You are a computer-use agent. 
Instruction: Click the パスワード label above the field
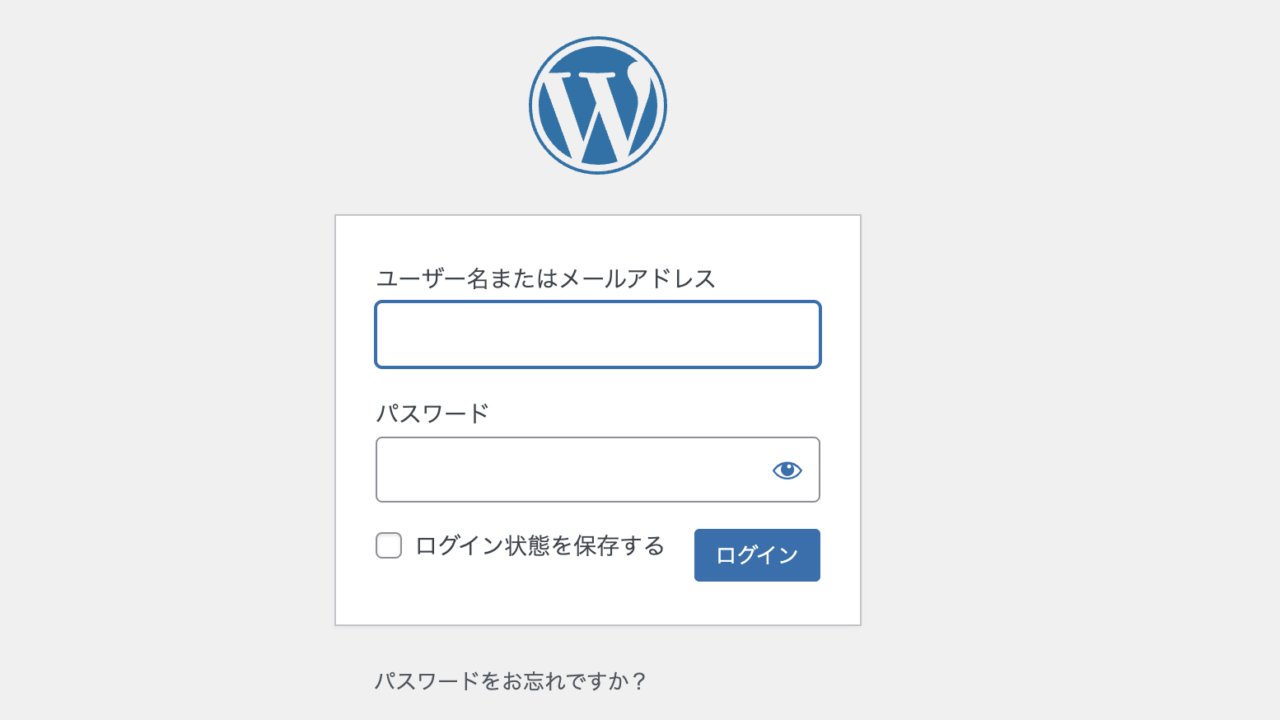(432, 413)
